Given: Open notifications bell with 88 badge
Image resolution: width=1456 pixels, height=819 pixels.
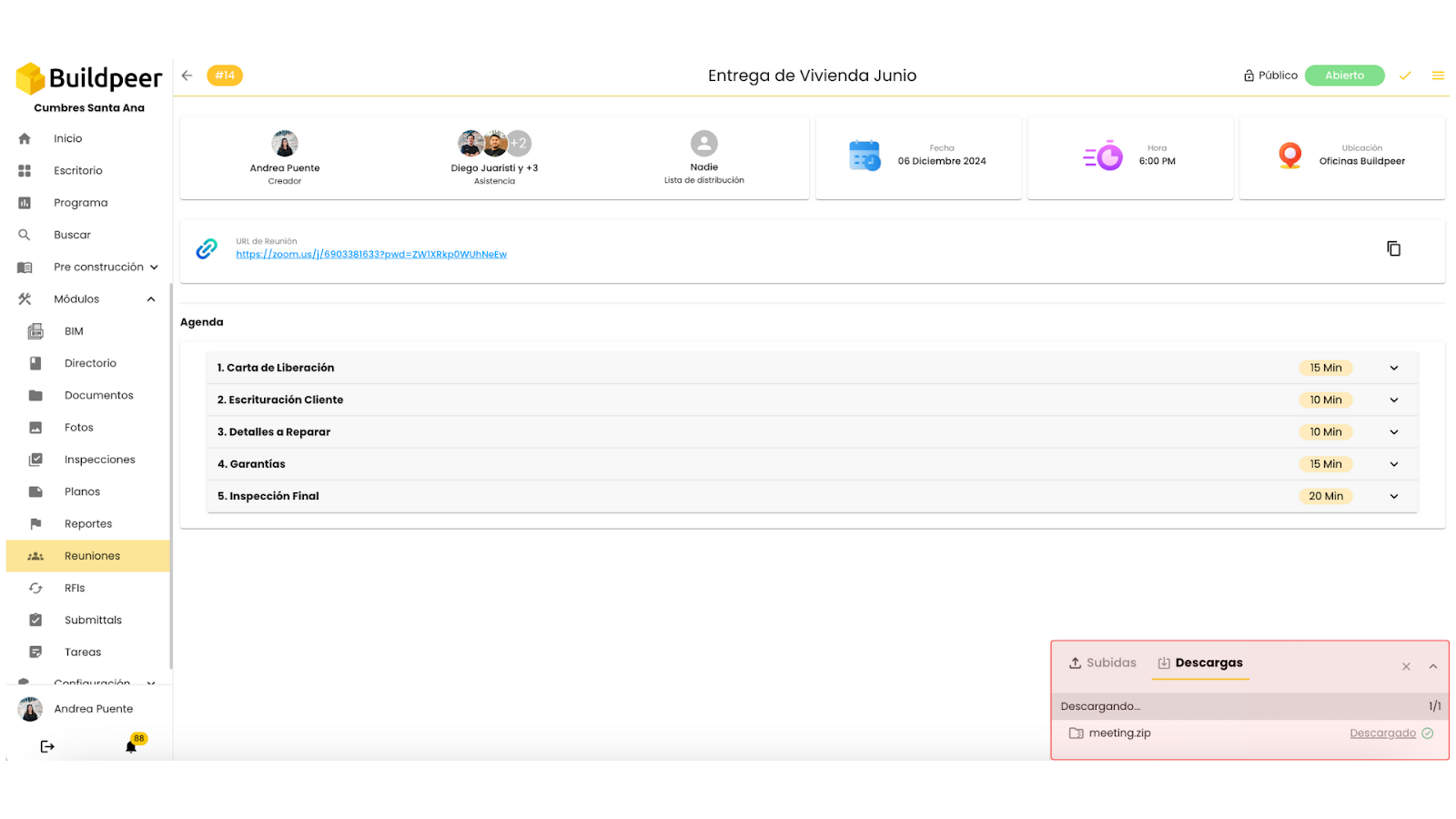Looking at the screenshot, I should pyautogui.click(x=132, y=745).
